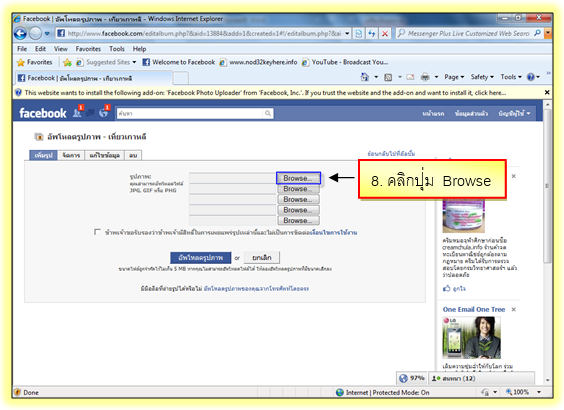Viewport: 564px width, 410px height.
Task: Expand the Page dropdown menu
Action: (x=454, y=77)
